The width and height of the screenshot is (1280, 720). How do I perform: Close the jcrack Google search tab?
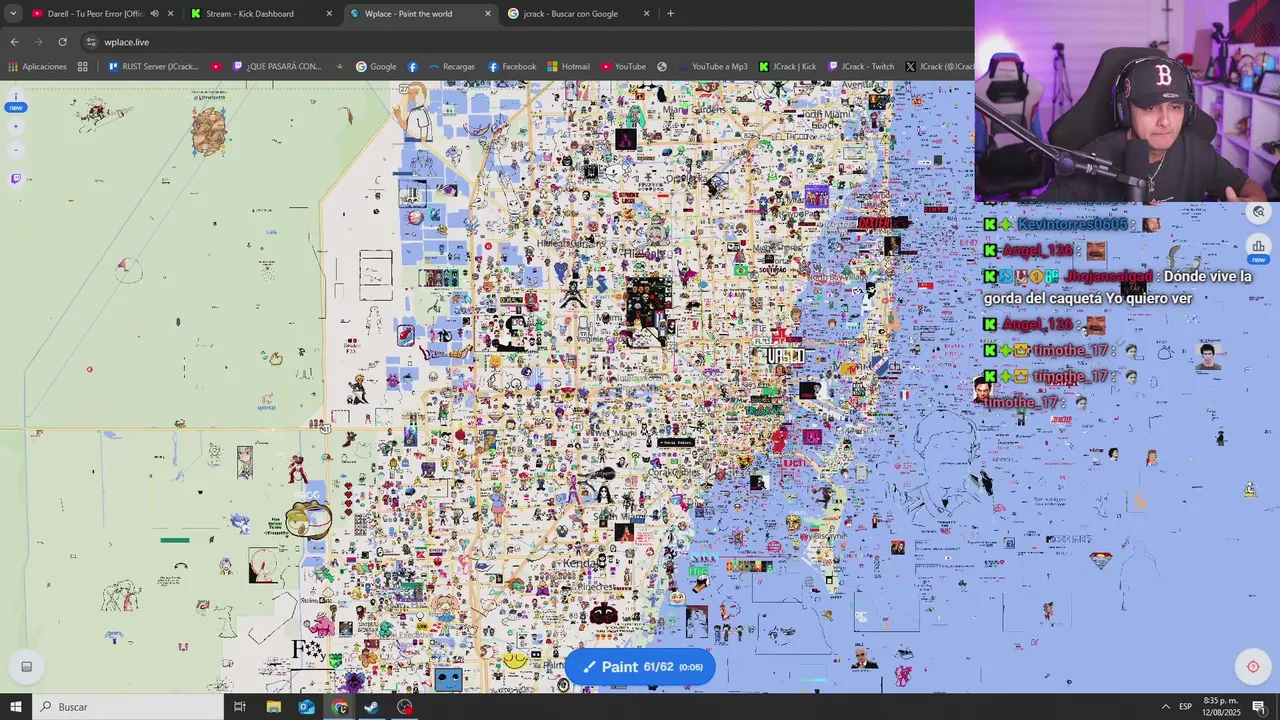click(x=646, y=14)
